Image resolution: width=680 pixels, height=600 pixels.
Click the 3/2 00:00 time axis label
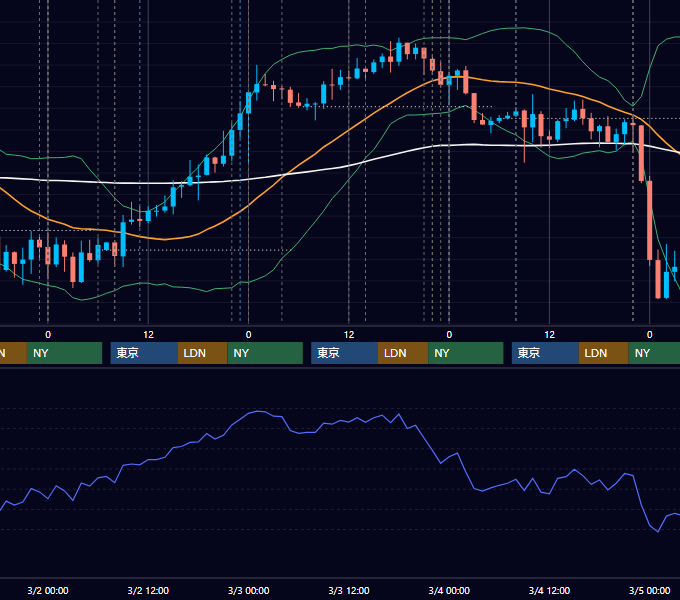tap(48, 590)
